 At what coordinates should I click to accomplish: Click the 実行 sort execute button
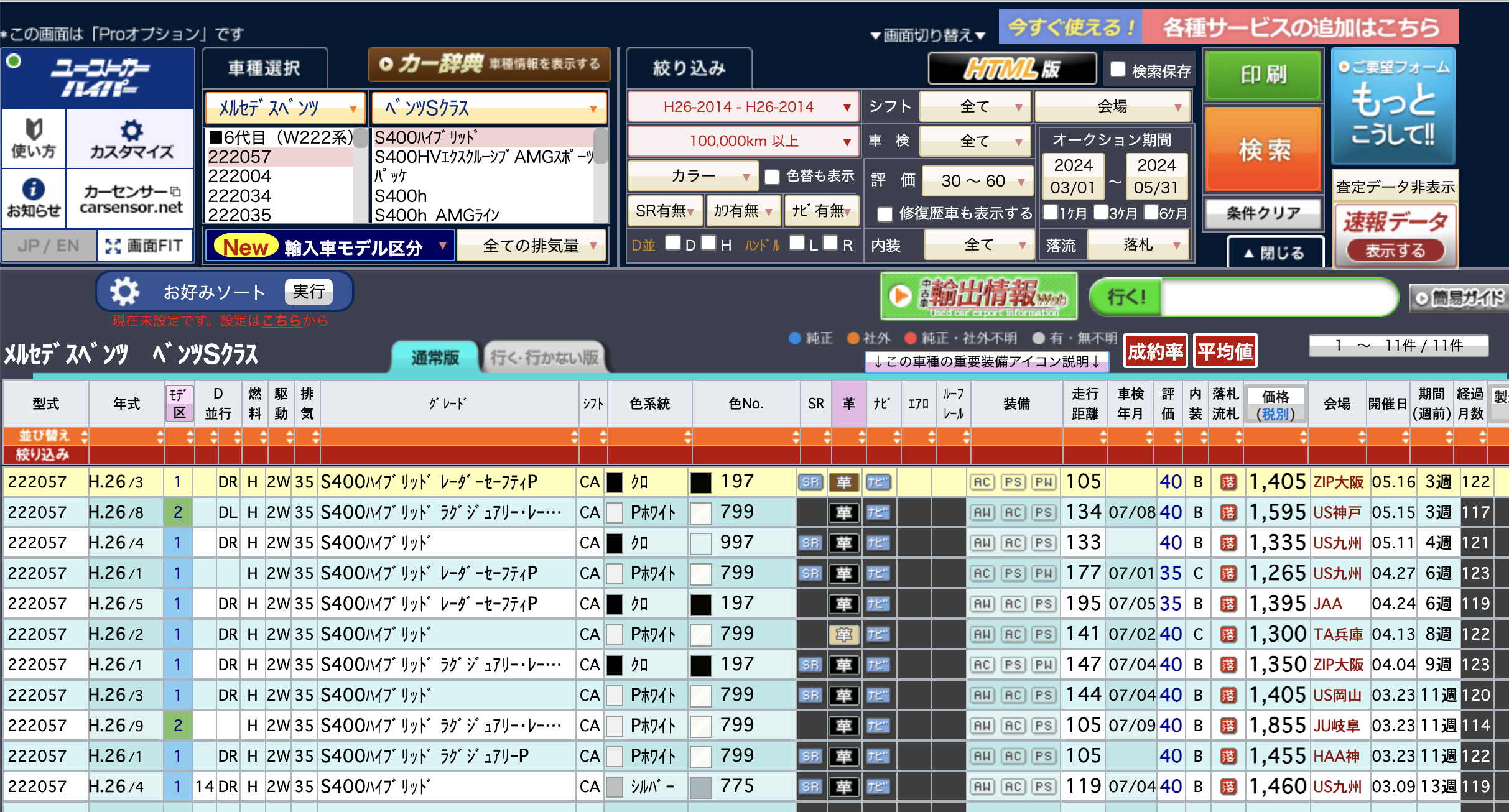(x=309, y=292)
